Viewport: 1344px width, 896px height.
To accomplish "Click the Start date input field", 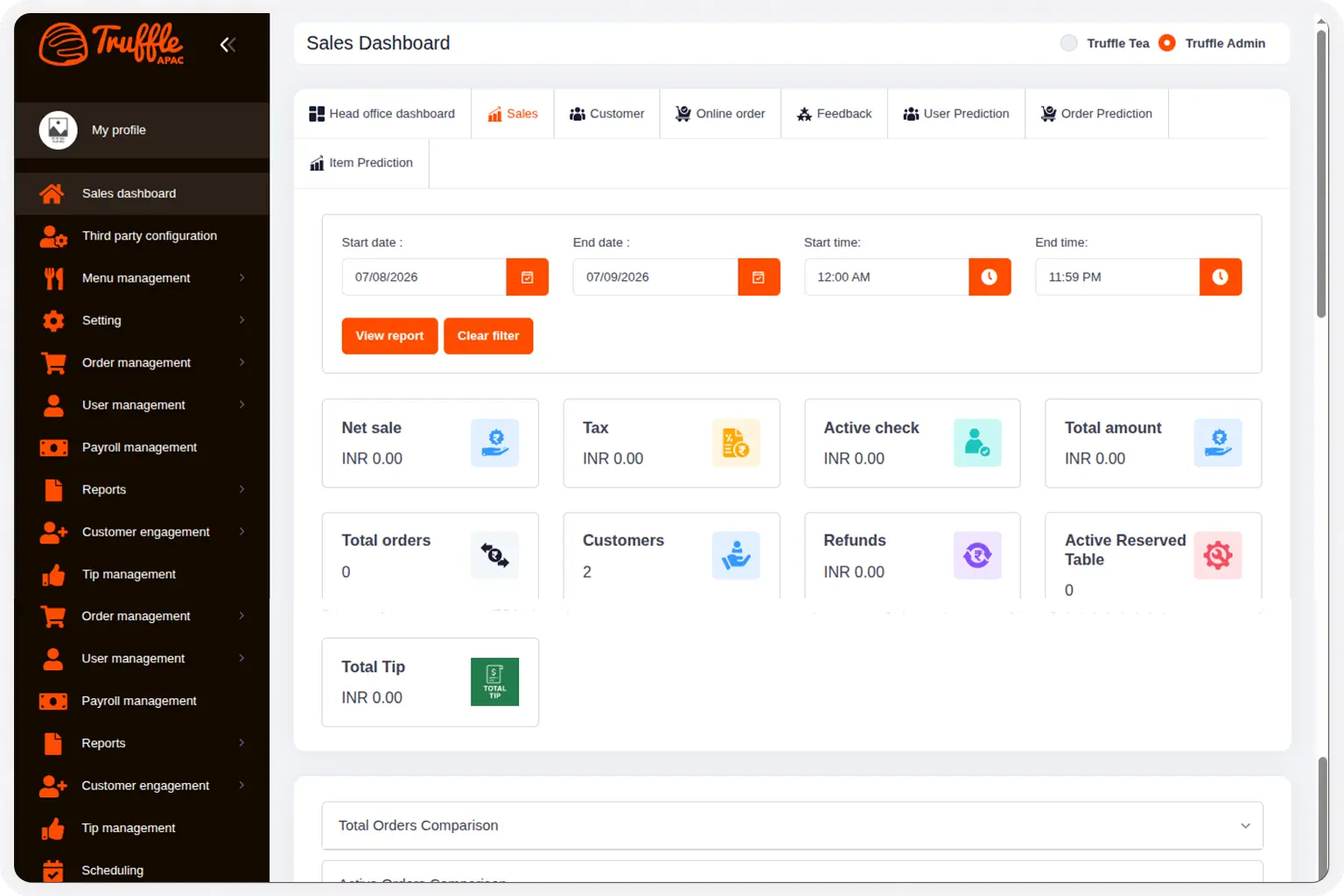I will coord(424,277).
